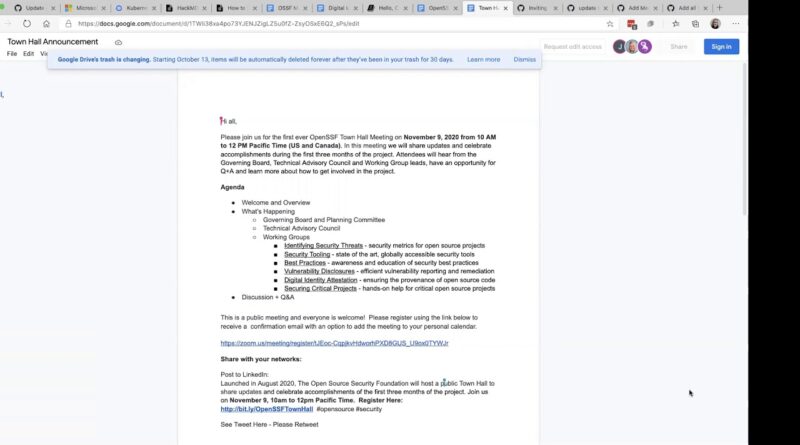The width and height of the screenshot is (800, 445).
Task: Open the zoom.us meeting registration link
Action: [x=334, y=343]
